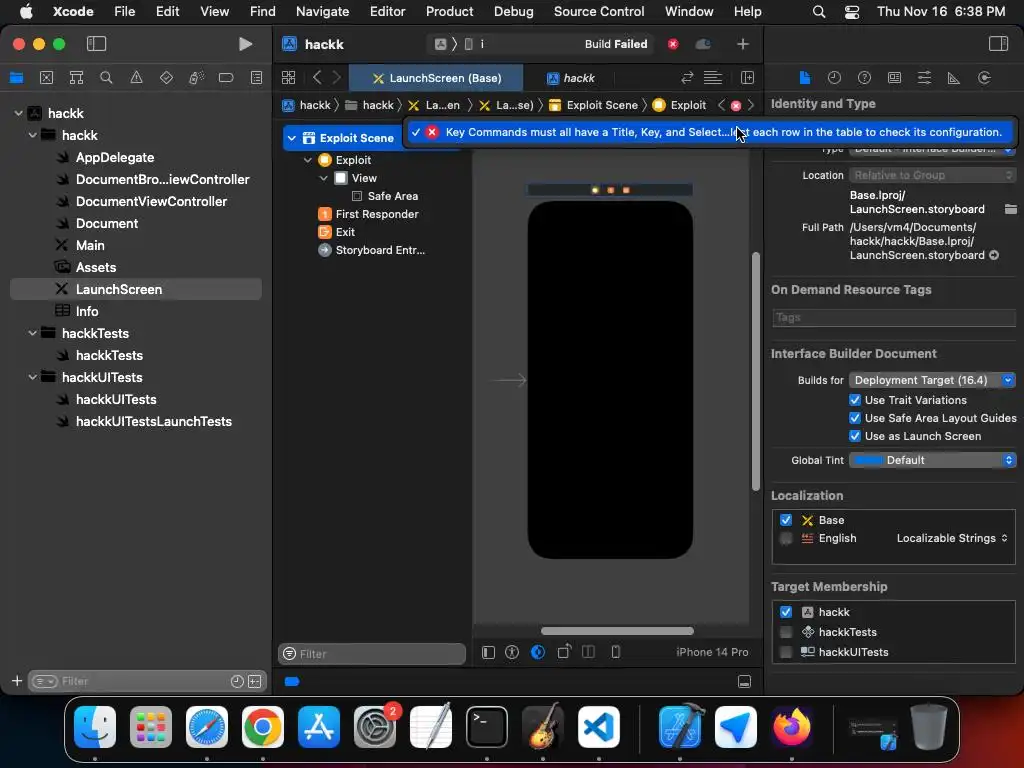Show the Attributes inspector

click(924, 78)
